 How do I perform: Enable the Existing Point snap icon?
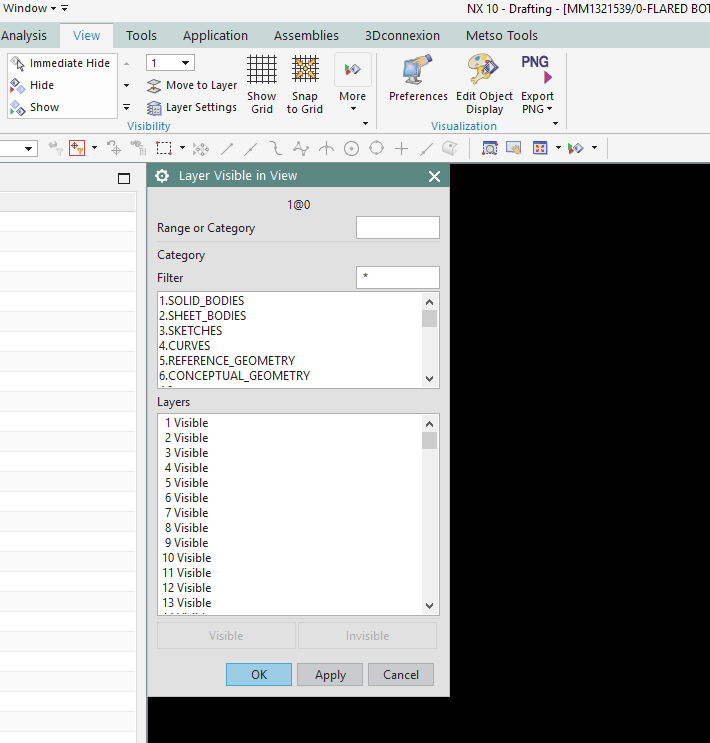(401, 149)
